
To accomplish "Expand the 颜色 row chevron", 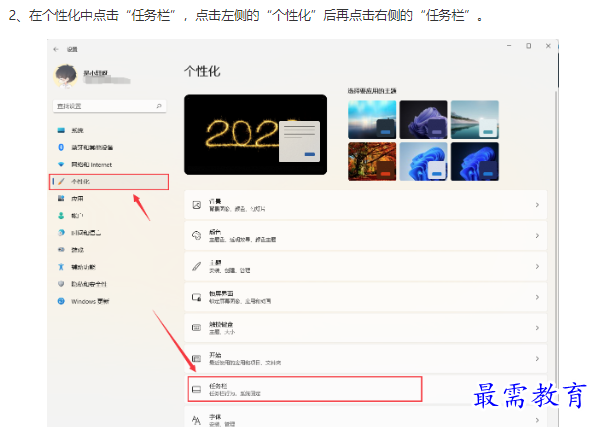I will tap(537, 236).
